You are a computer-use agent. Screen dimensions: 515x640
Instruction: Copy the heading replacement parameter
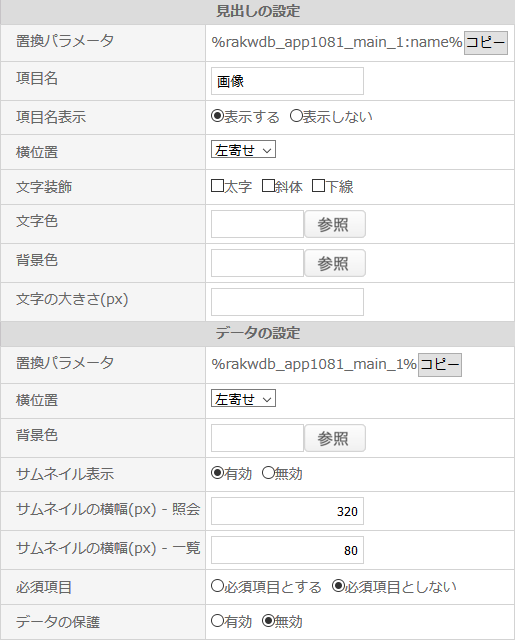pos(486,43)
